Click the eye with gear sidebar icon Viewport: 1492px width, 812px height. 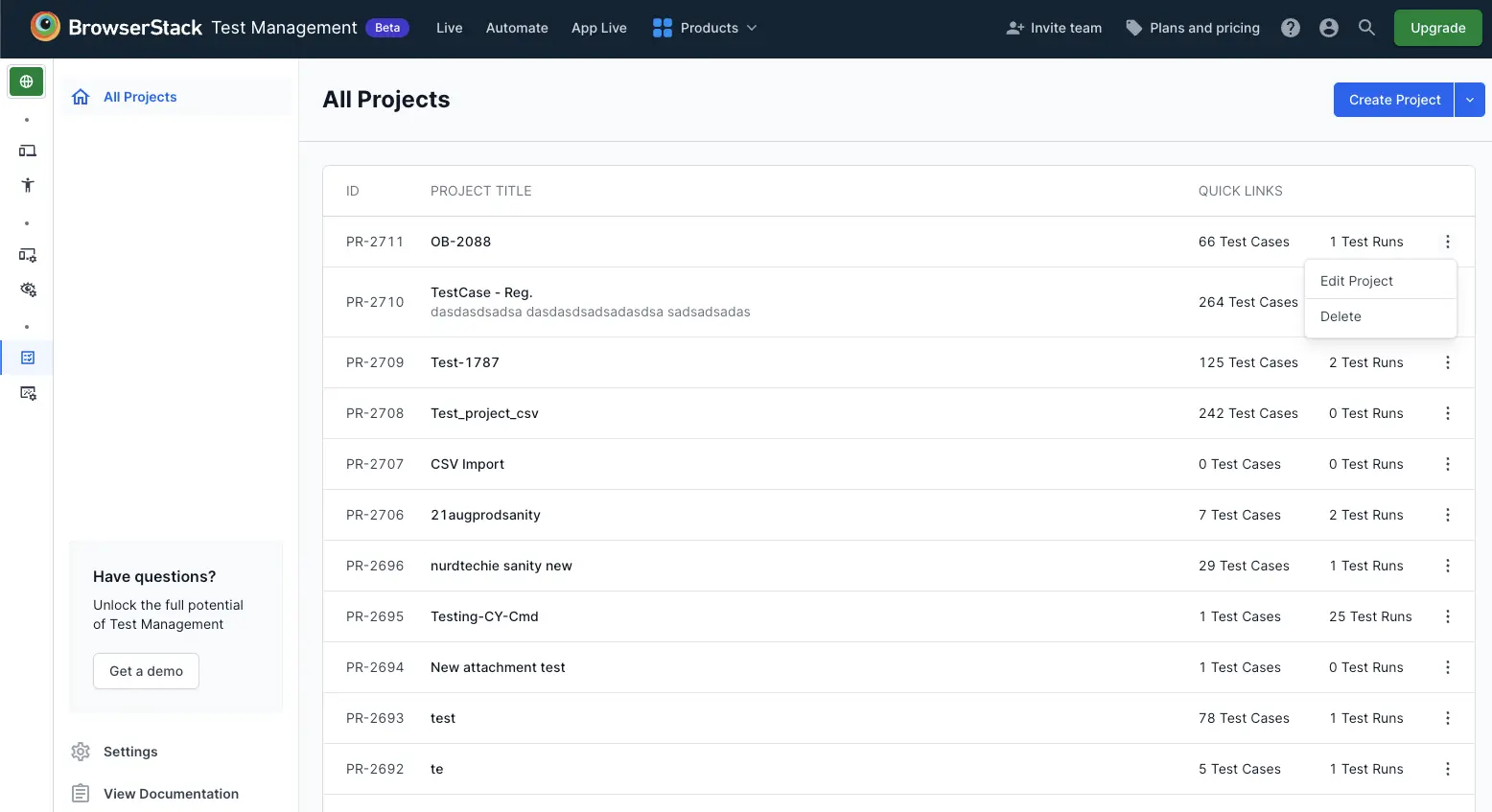(28, 290)
